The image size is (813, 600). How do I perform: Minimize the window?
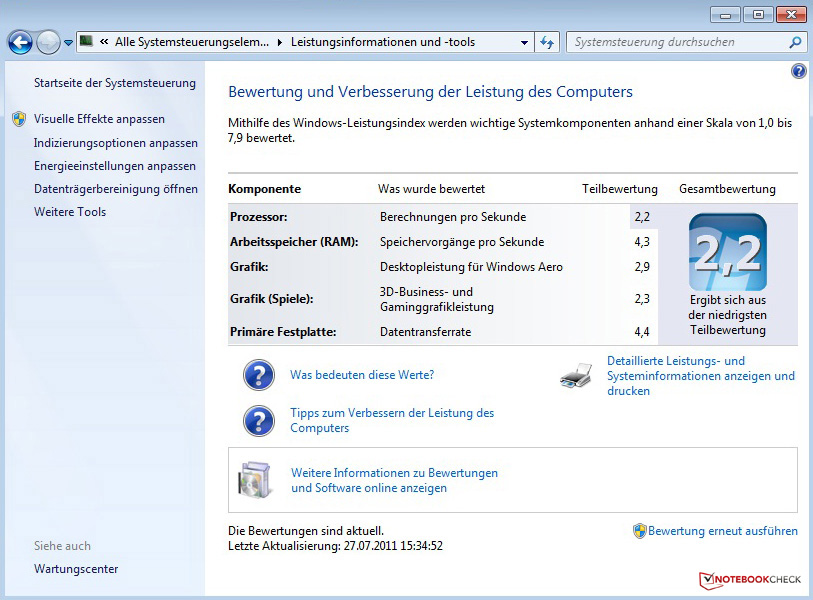click(x=725, y=15)
